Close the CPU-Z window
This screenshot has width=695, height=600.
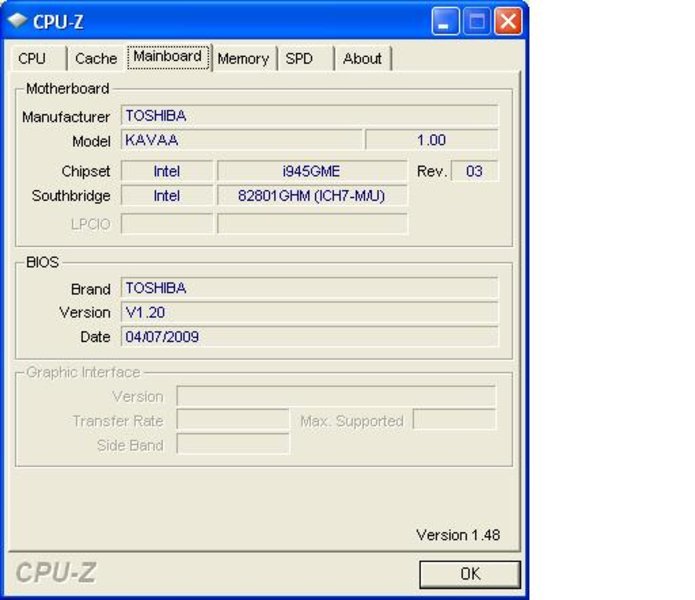pos(508,21)
